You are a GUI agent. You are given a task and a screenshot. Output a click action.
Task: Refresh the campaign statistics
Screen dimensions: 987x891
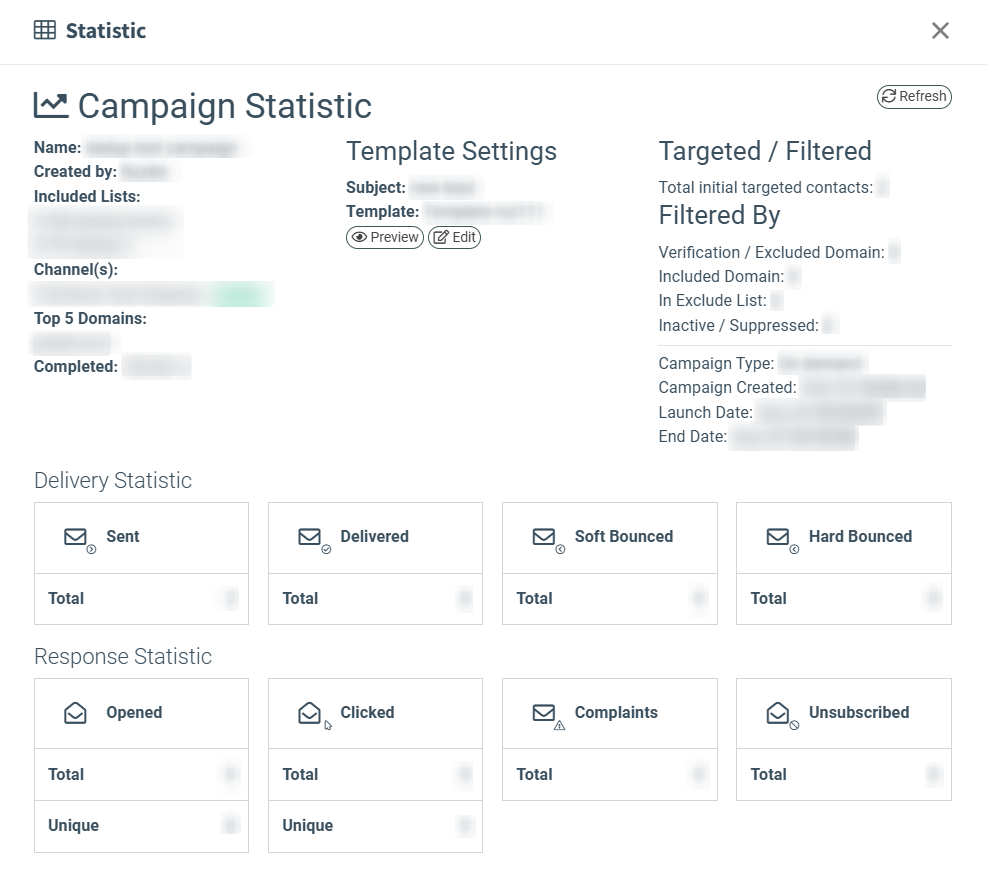914,96
